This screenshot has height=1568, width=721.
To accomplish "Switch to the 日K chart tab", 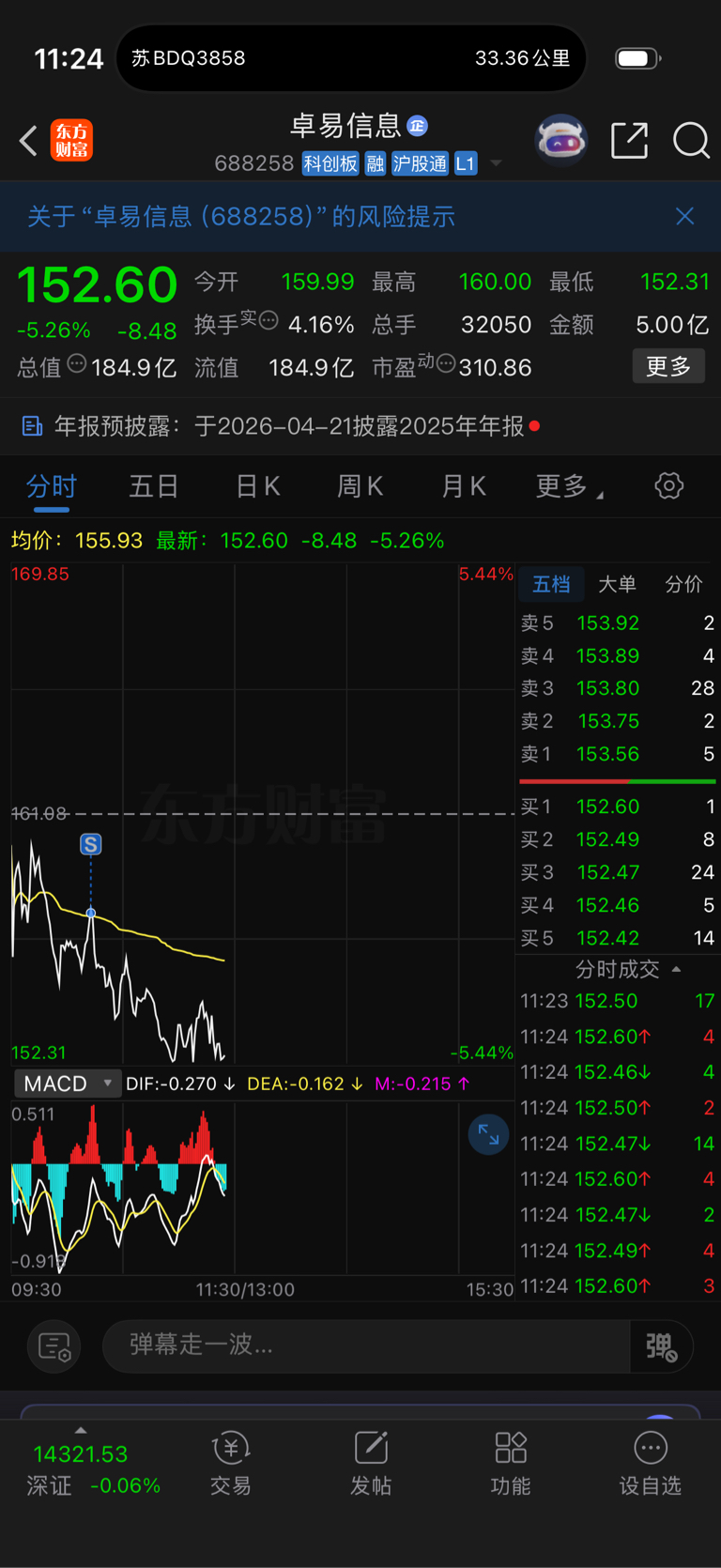I will (257, 486).
